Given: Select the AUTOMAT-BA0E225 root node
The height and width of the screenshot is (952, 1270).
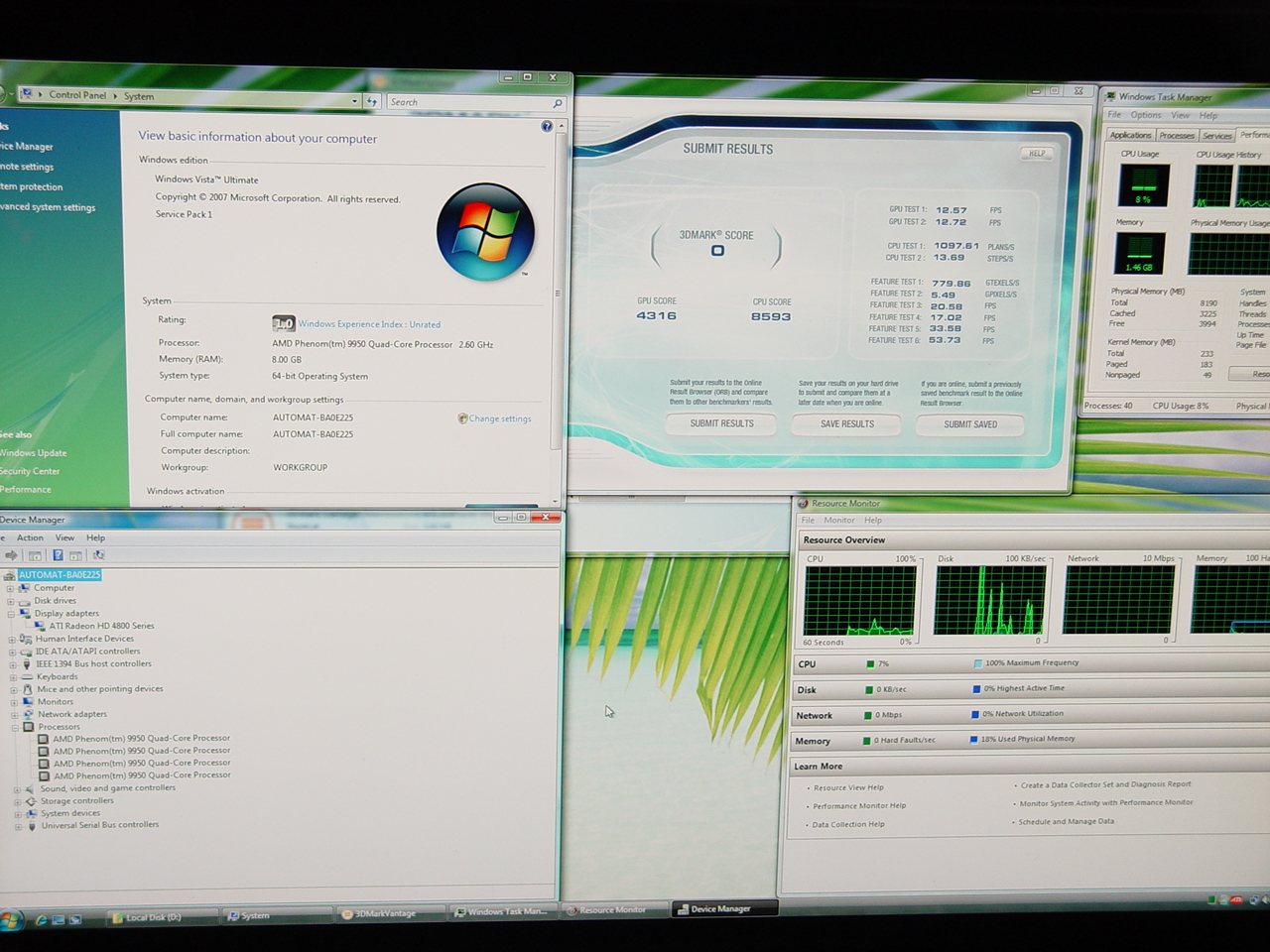Looking at the screenshot, I should pyautogui.click(x=60, y=575).
